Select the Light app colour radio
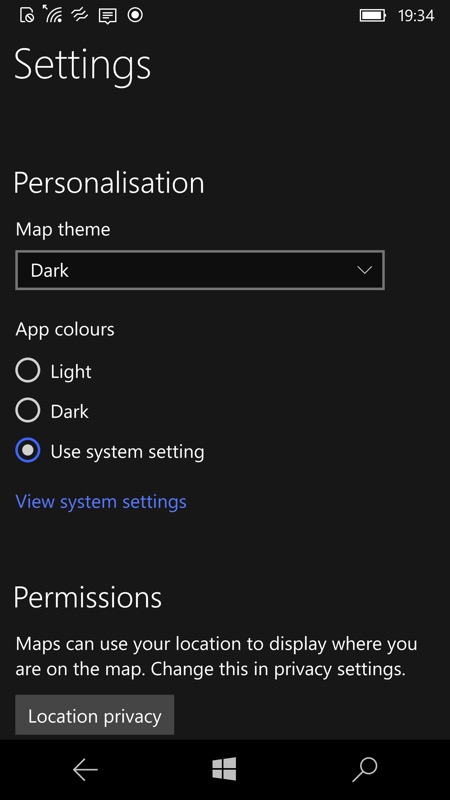Image resolution: width=450 pixels, height=800 pixels. click(x=28, y=371)
